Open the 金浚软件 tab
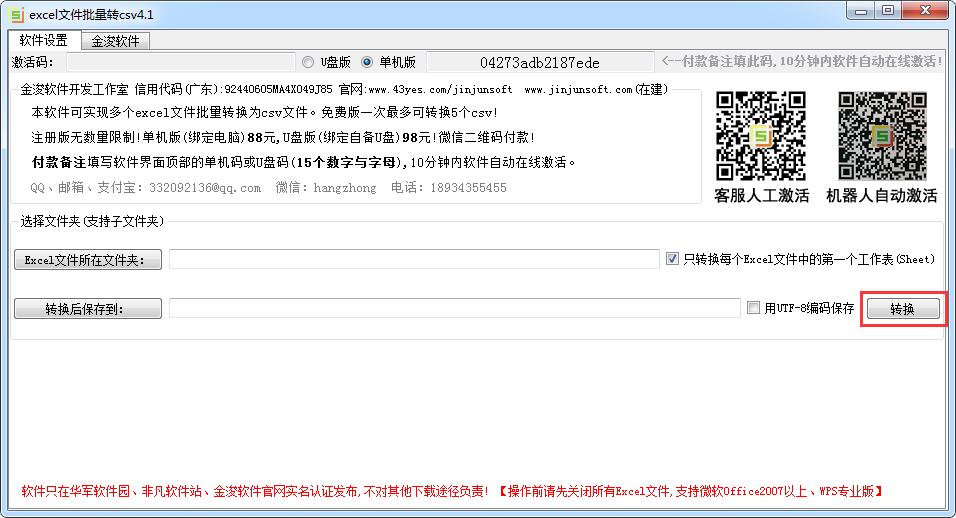This screenshot has height=518, width=956. click(x=115, y=41)
